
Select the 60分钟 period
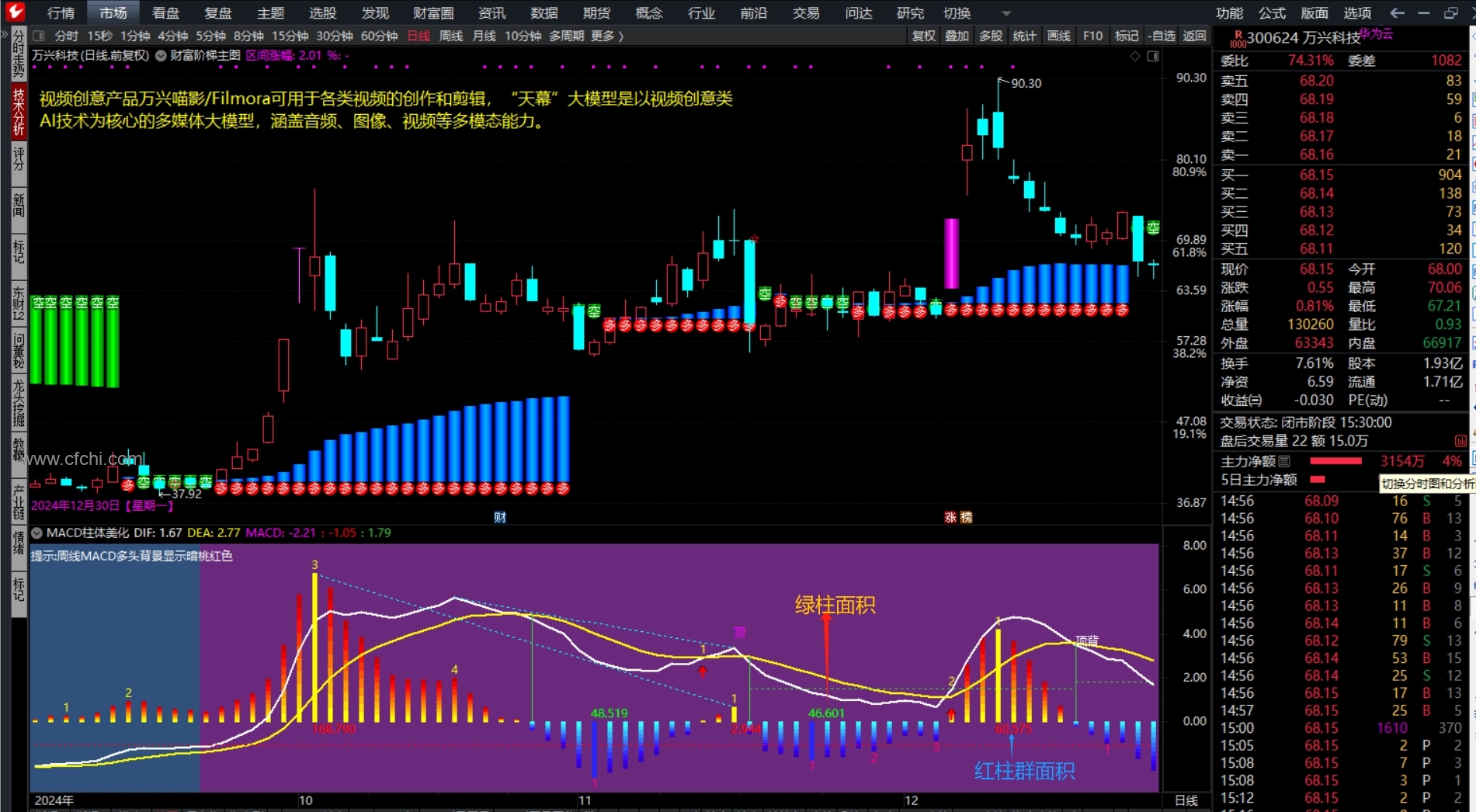tap(379, 36)
